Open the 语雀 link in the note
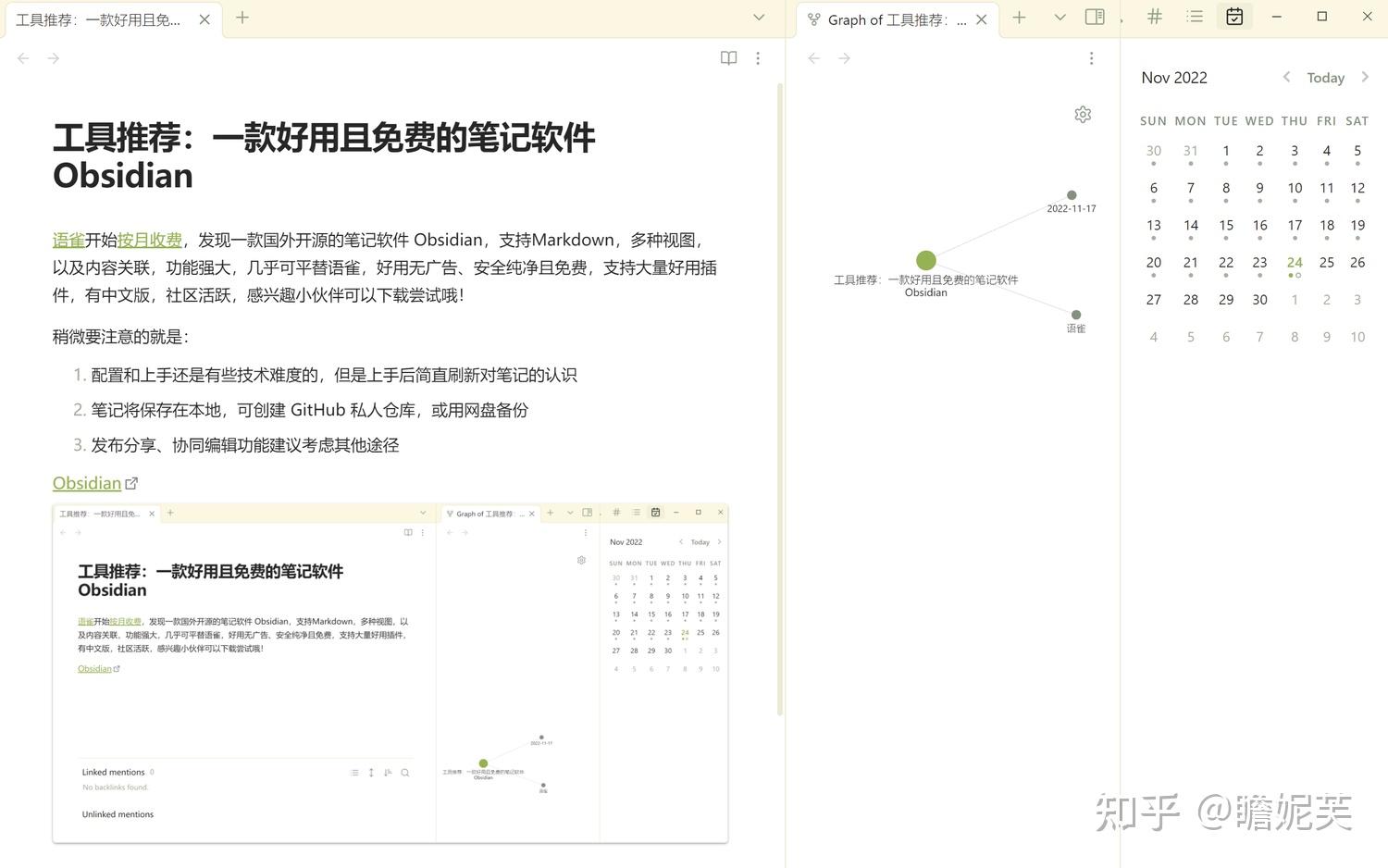The image size is (1388, 868). (x=67, y=240)
